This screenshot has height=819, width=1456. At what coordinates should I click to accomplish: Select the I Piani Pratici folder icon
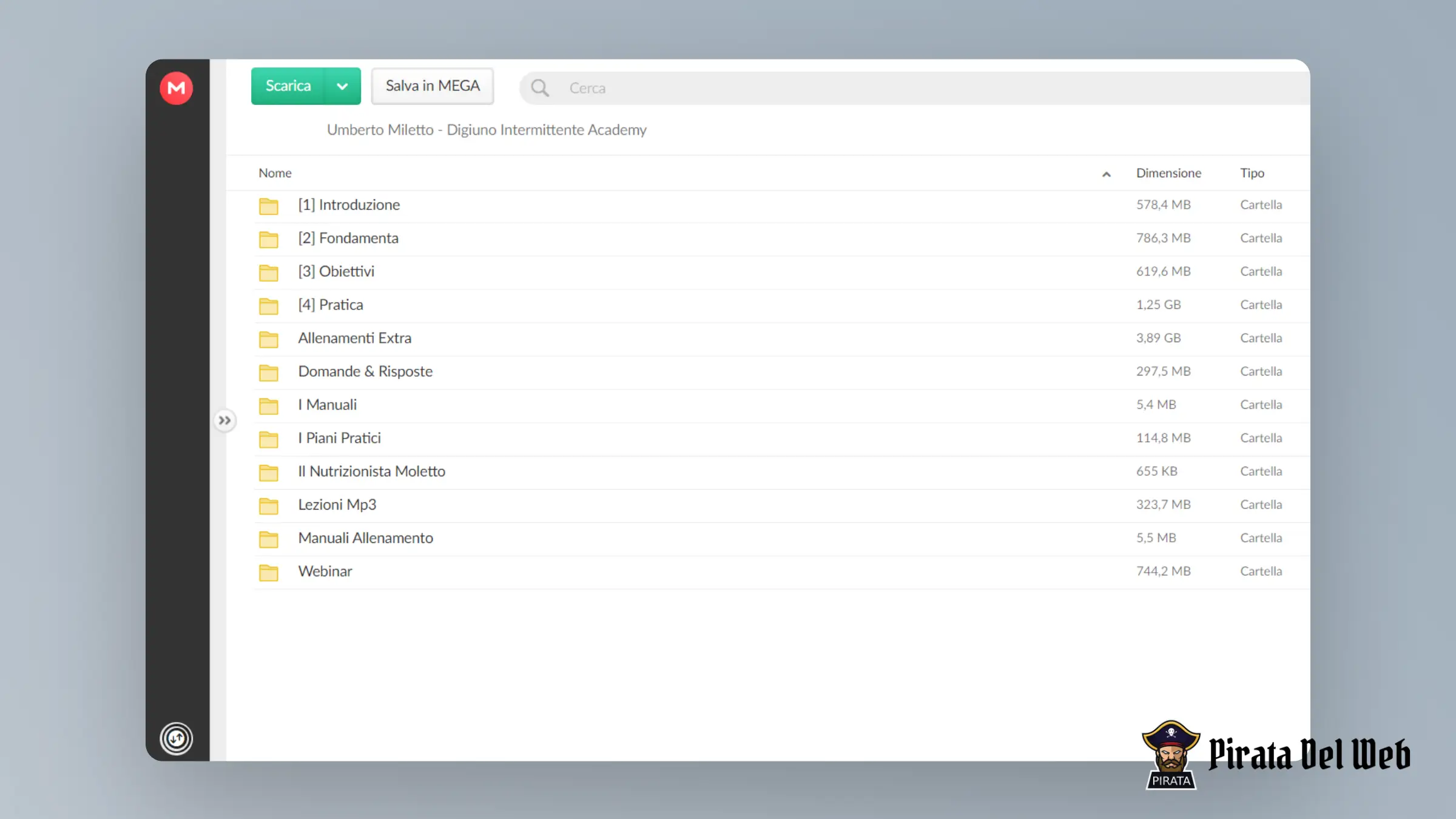click(x=269, y=440)
